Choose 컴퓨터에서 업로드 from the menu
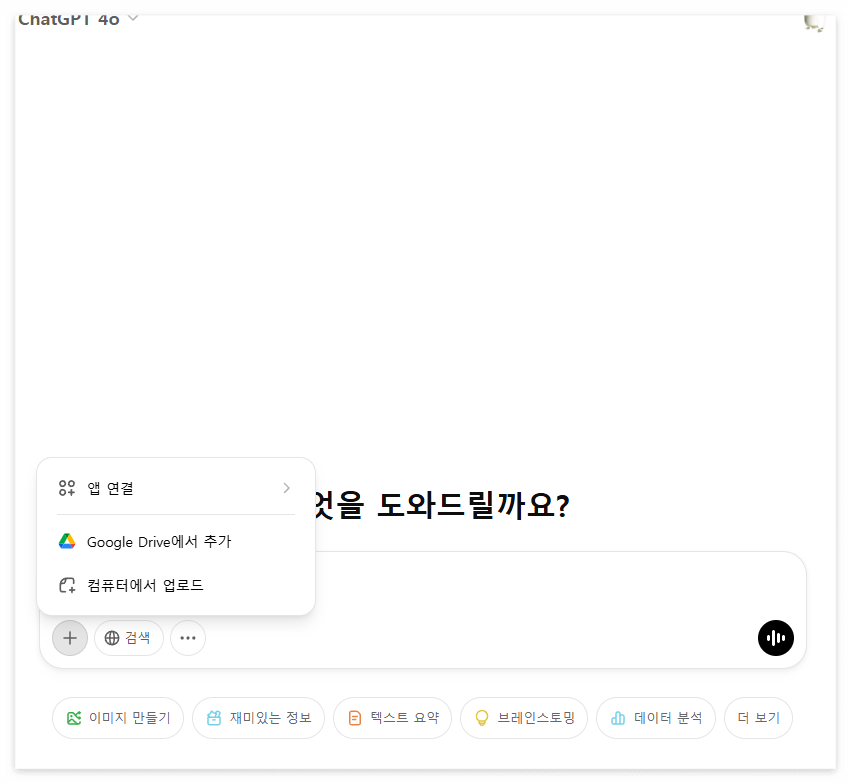This screenshot has height=784, width=851. pos(145,585)
